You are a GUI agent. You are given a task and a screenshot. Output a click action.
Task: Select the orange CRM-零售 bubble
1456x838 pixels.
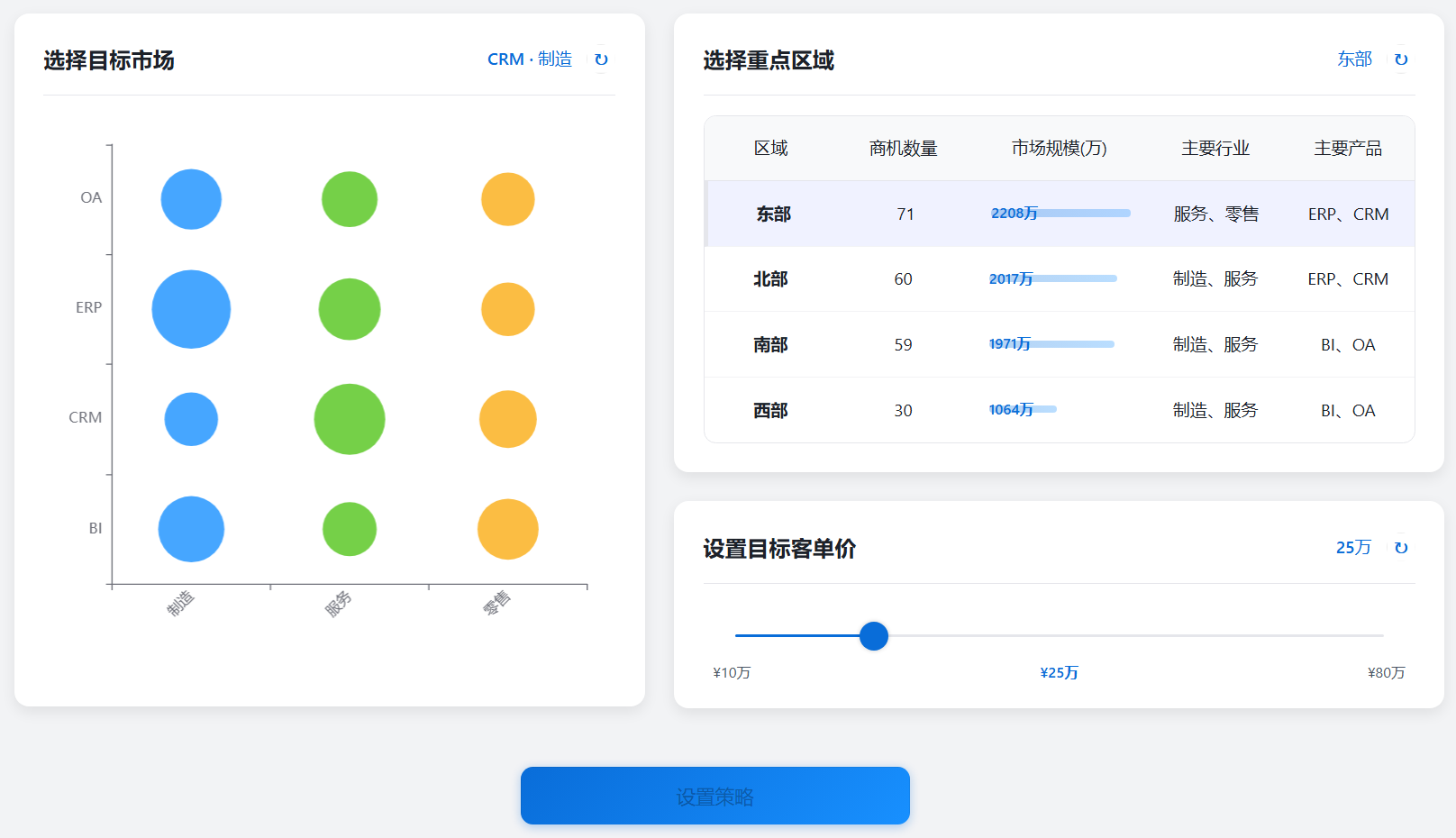pos(507,418)
